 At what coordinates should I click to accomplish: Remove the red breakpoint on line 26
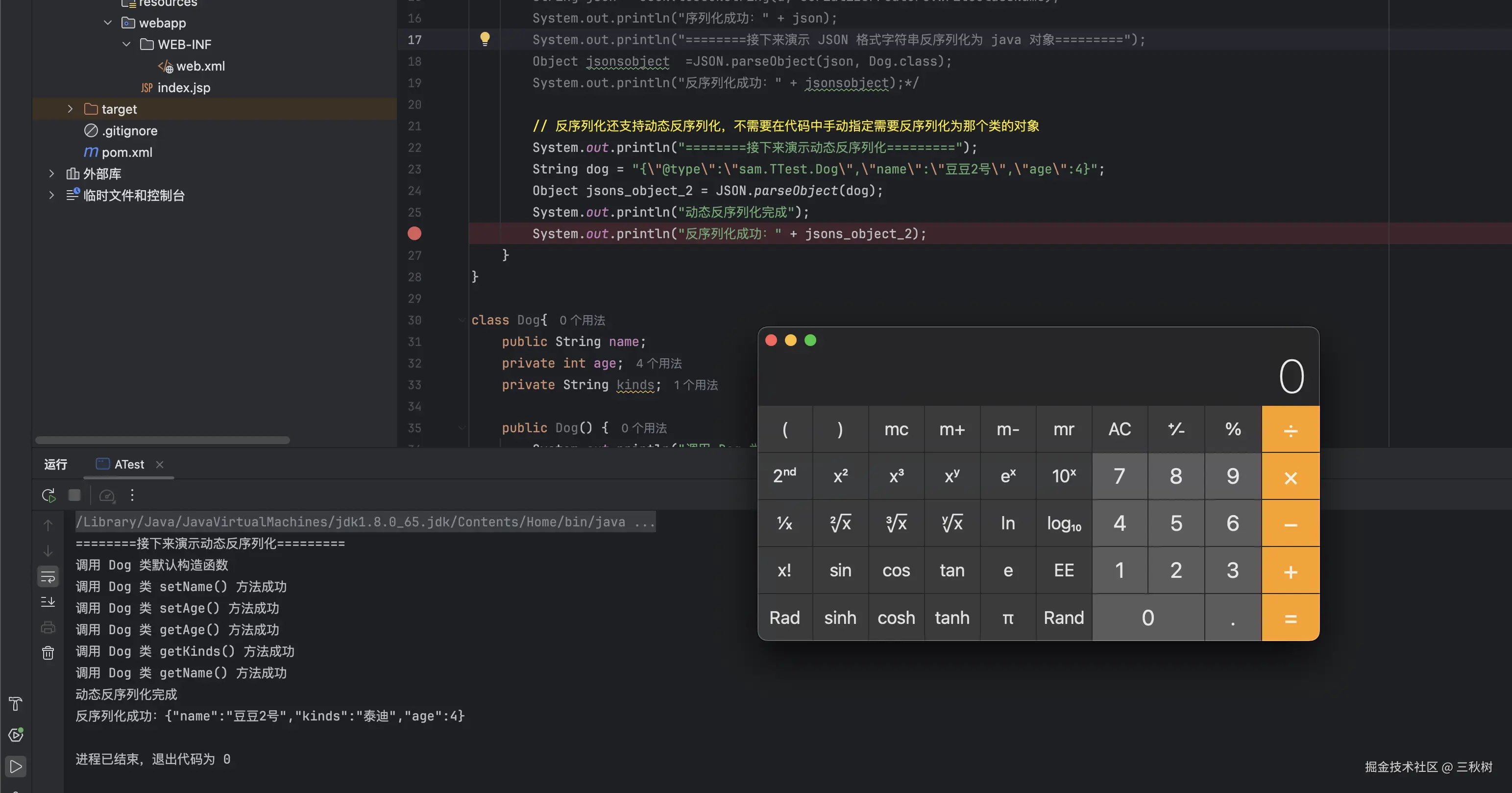(415, 234)
